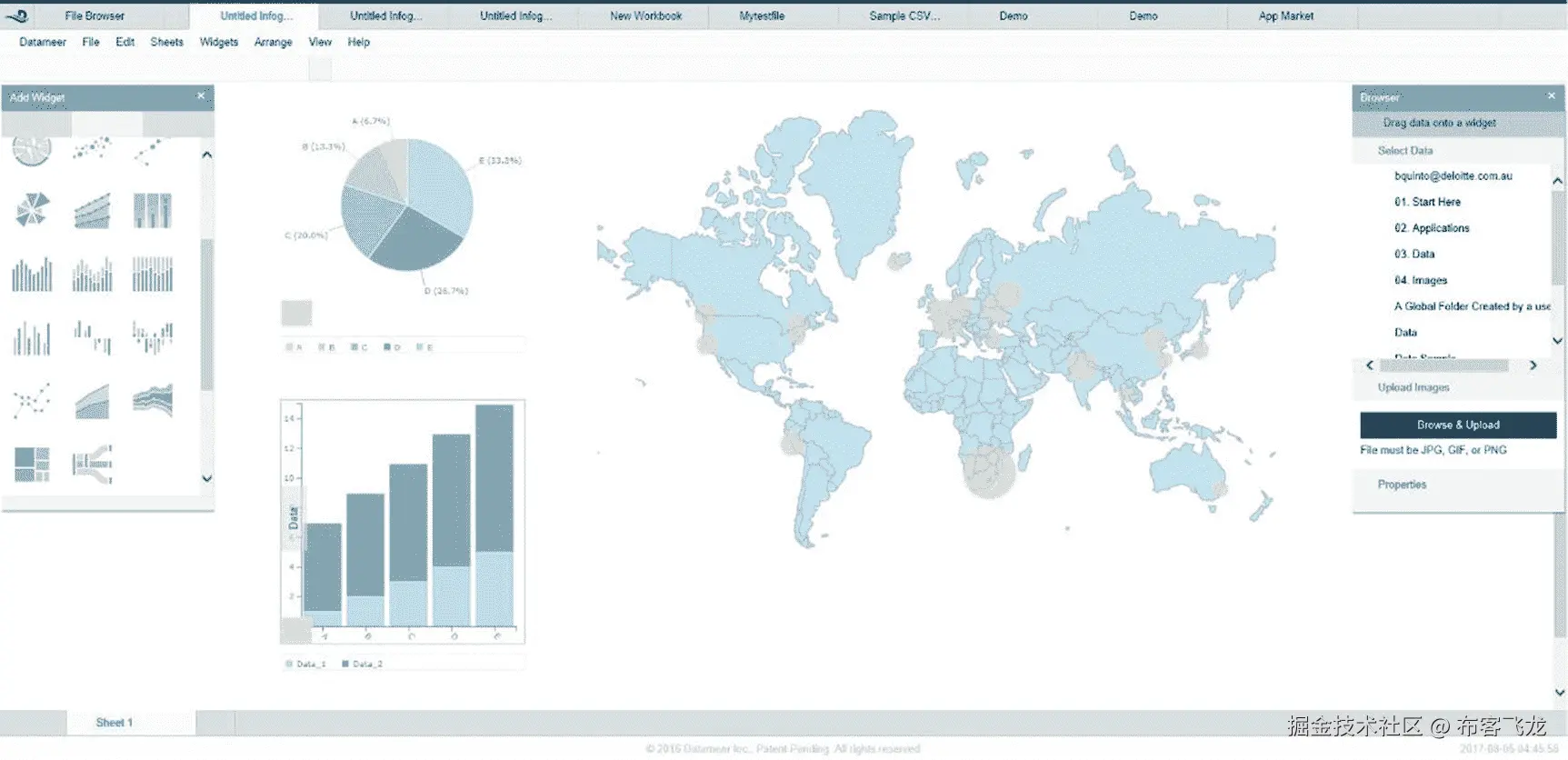Select the Sankey flow diagram widget
Screen dimensions: 1568x760
tap(92, 464)
